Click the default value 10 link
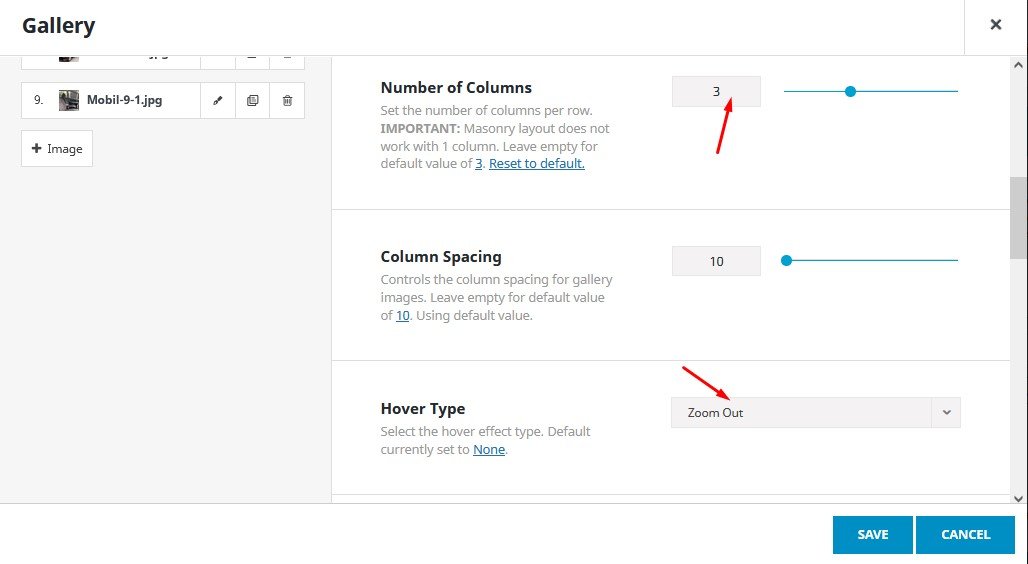1028x564 pixels. coord(403,316)
